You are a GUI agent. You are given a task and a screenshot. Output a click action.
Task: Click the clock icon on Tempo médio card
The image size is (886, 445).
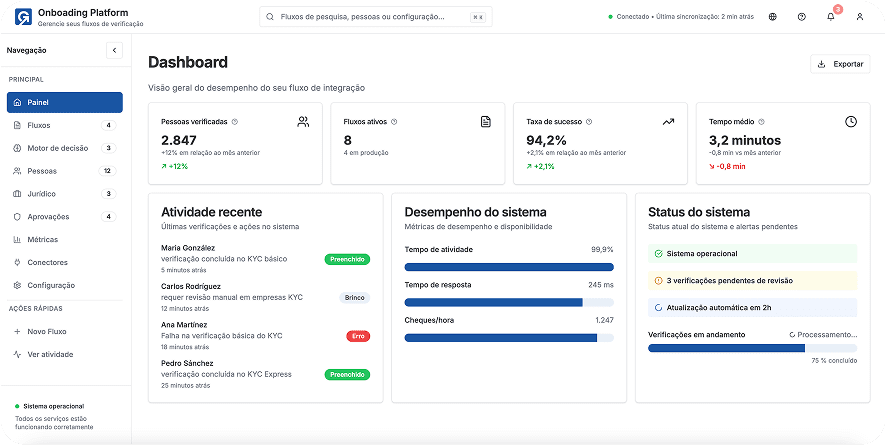tap(851, 122)
